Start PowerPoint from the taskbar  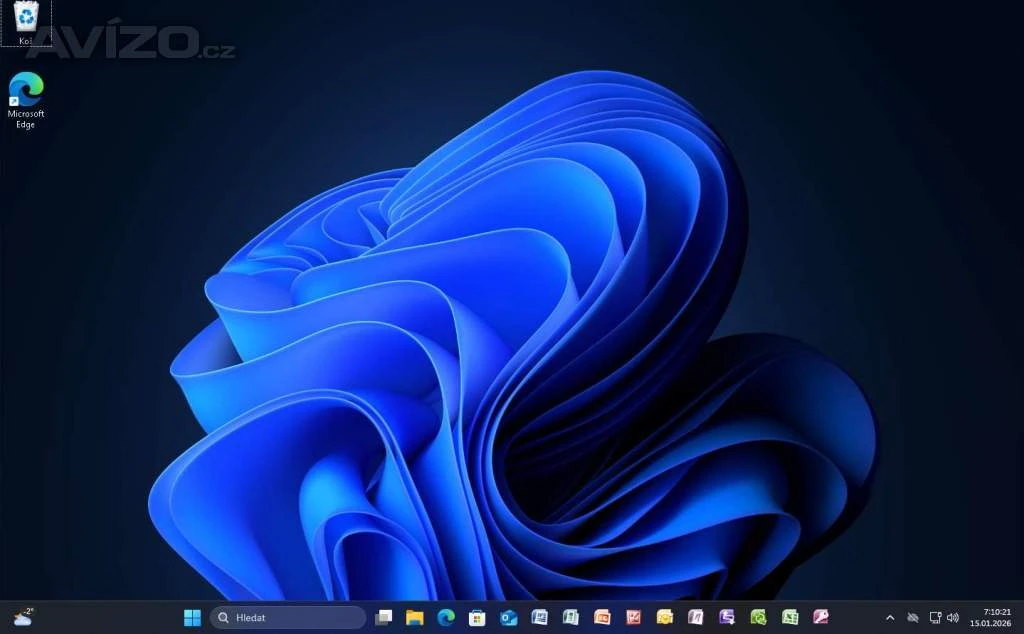point(602,618)
